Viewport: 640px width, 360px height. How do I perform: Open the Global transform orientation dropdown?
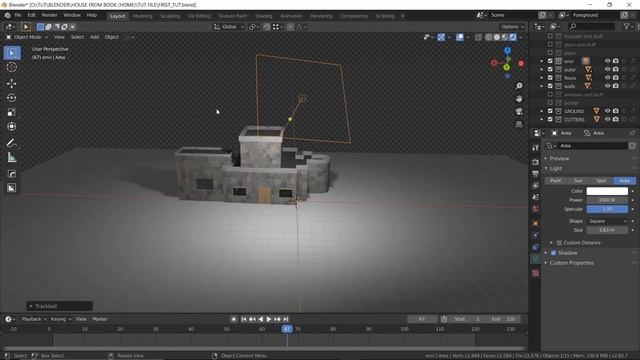[x=229, y=27]
